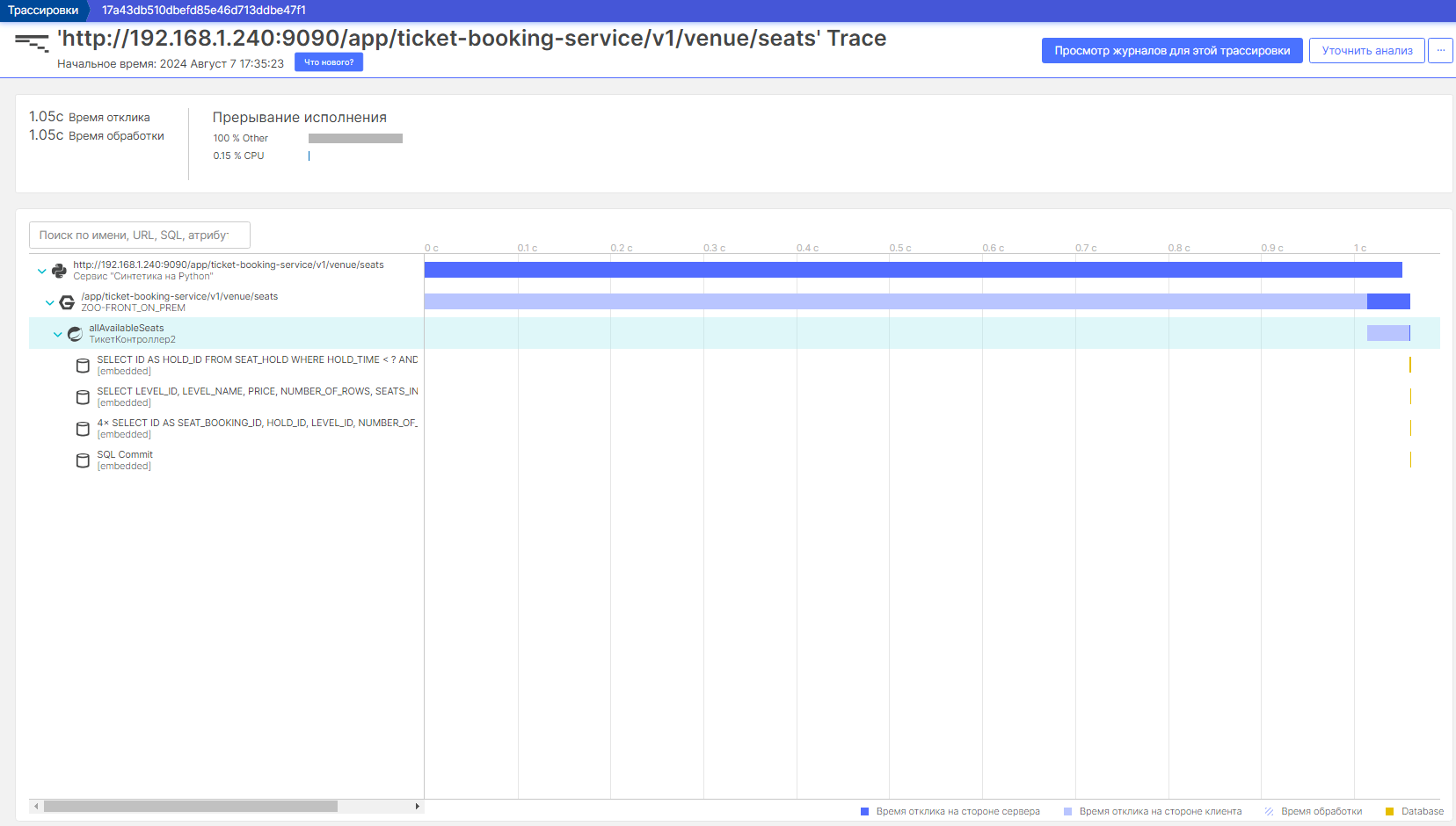The width and height of the screenshot is (1456, 826).
Task: Click the Spring icon next to allAvailableSeats
Action: (75, 334)
